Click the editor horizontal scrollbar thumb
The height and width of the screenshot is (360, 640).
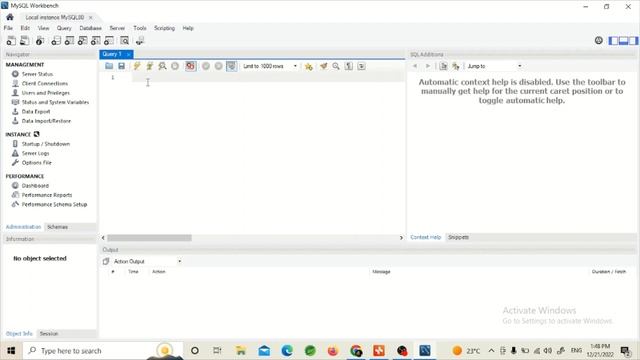pyautogui.click(x=149, y=238)
